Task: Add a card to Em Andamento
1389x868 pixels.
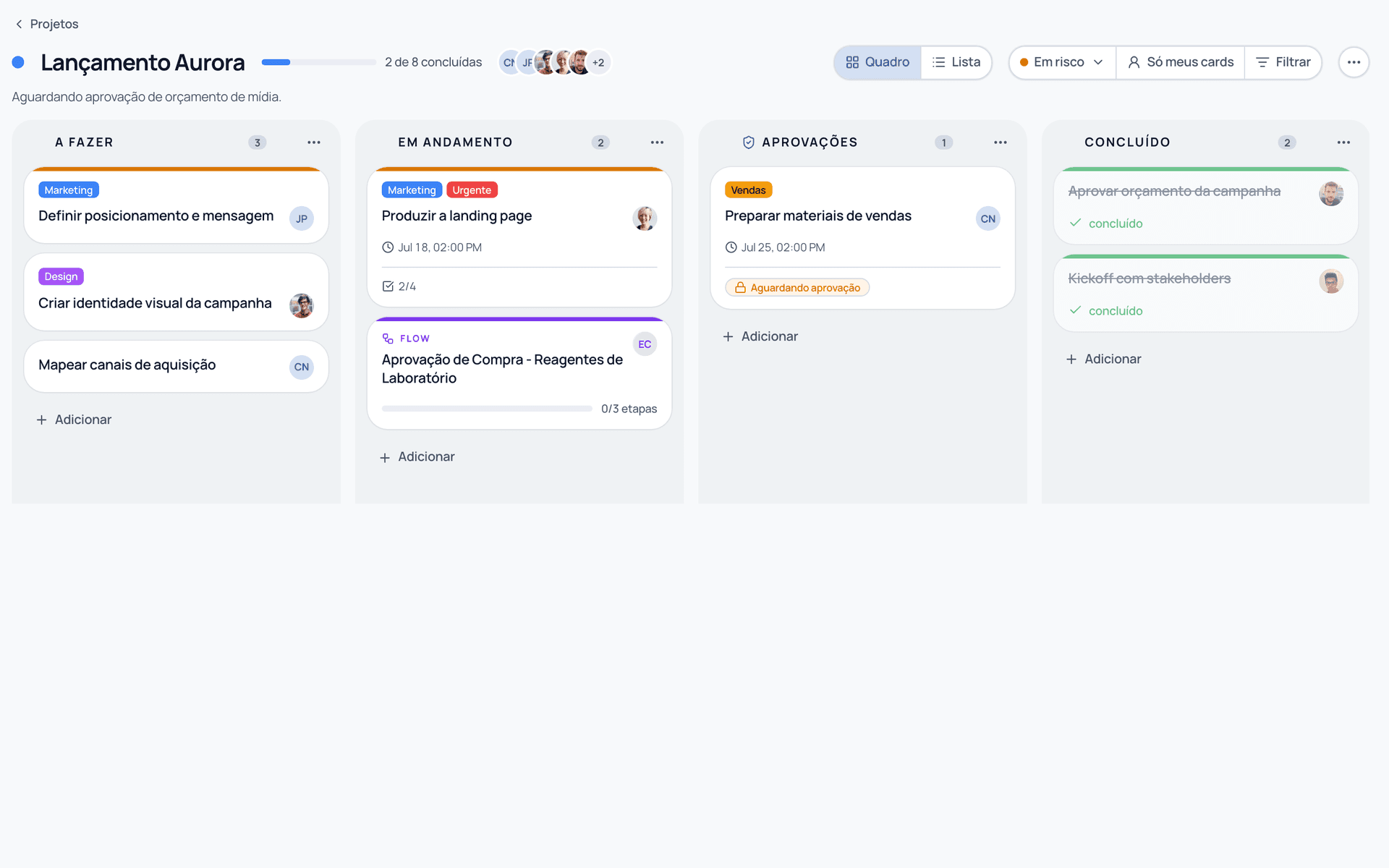Action: click(417, 457)
